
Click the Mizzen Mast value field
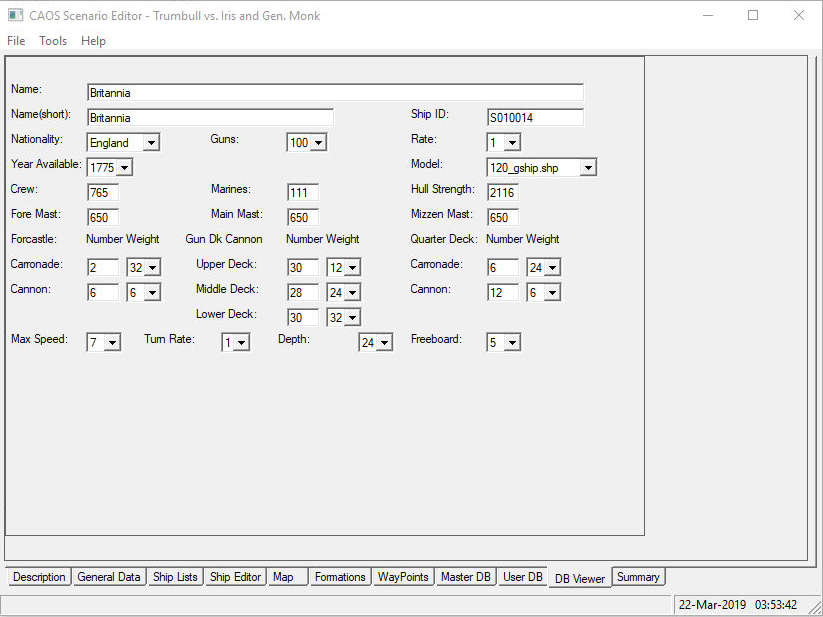503,217
